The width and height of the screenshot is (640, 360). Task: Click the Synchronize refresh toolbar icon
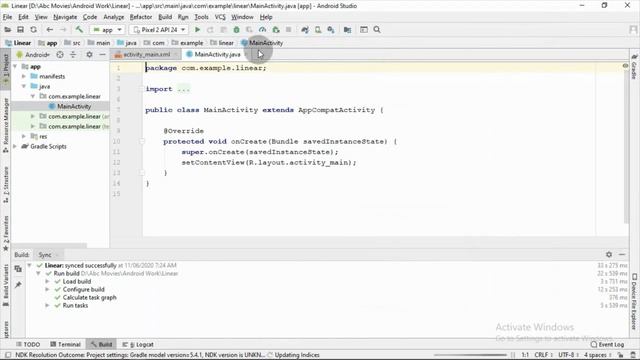[33, 30]
